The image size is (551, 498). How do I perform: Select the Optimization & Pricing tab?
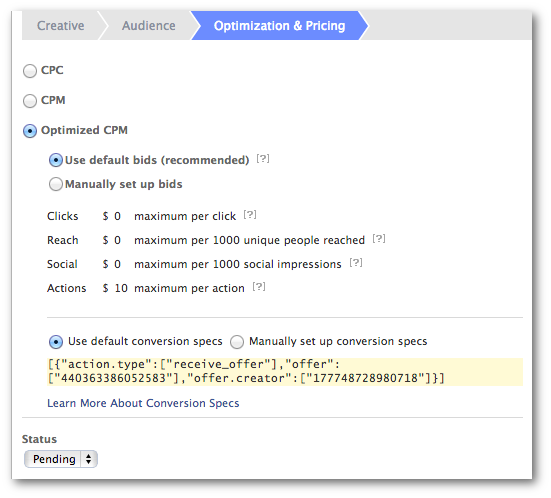click(x=279, y=26)
